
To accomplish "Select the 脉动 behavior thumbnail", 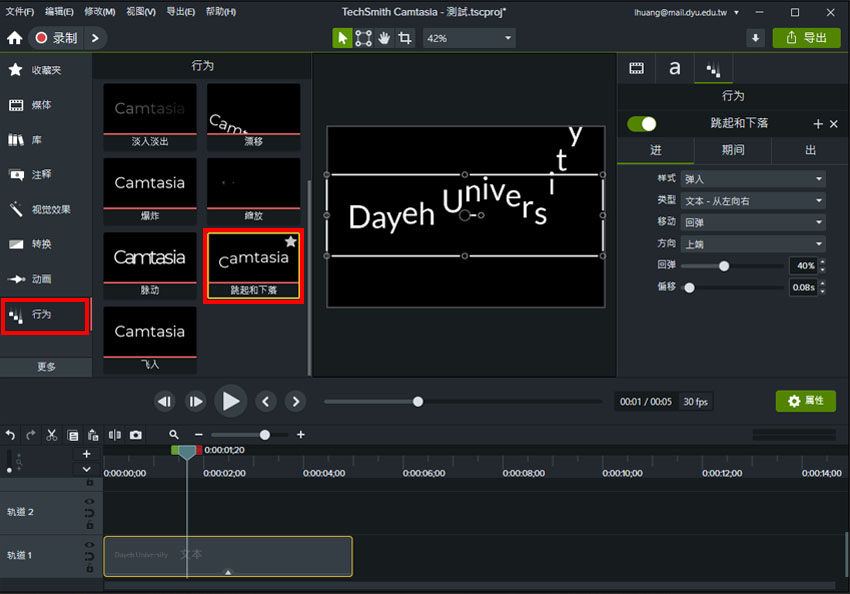I will coord(149,264).
